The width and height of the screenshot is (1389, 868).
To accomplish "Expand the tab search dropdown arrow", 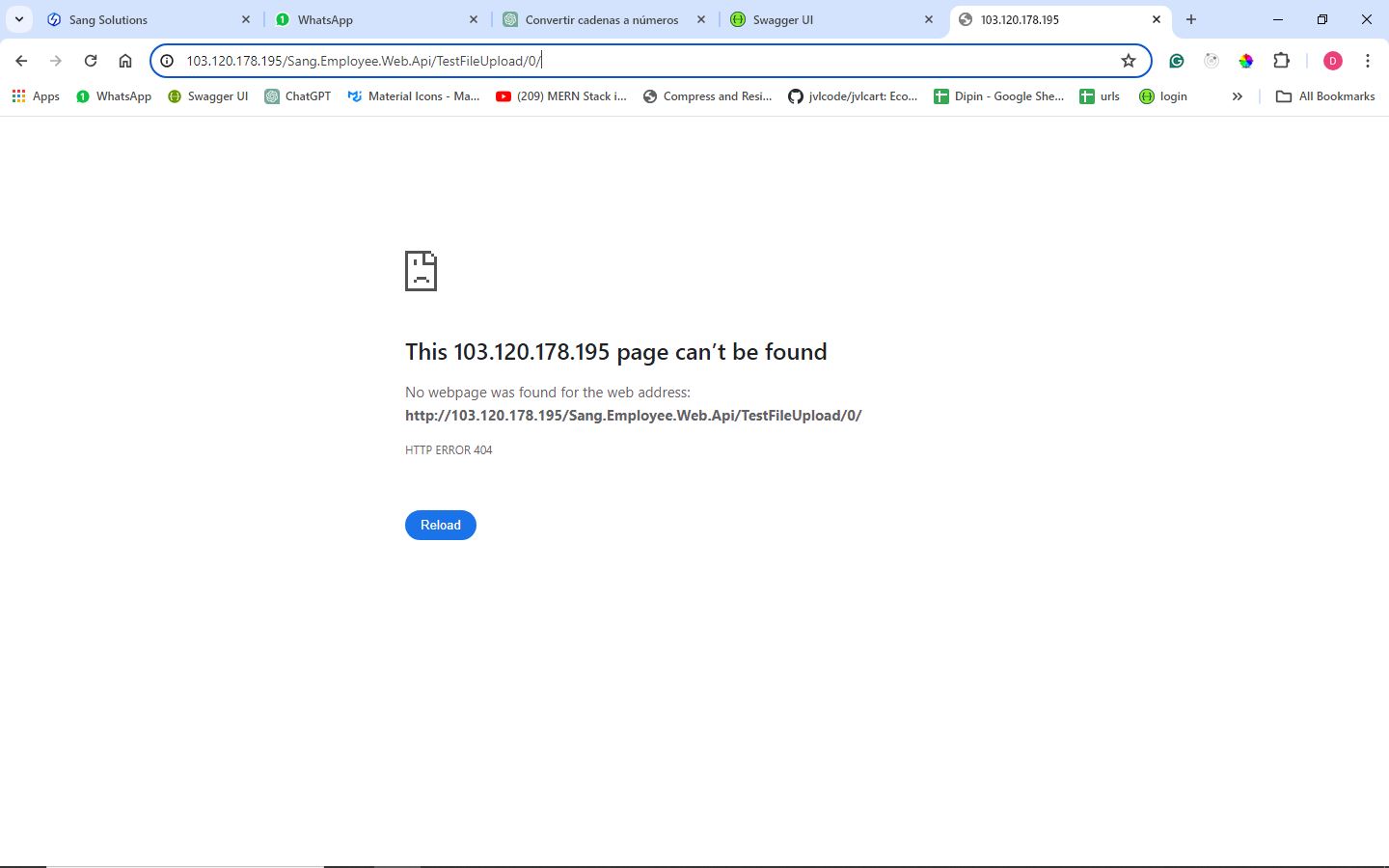I will click(x=18, y=19).
